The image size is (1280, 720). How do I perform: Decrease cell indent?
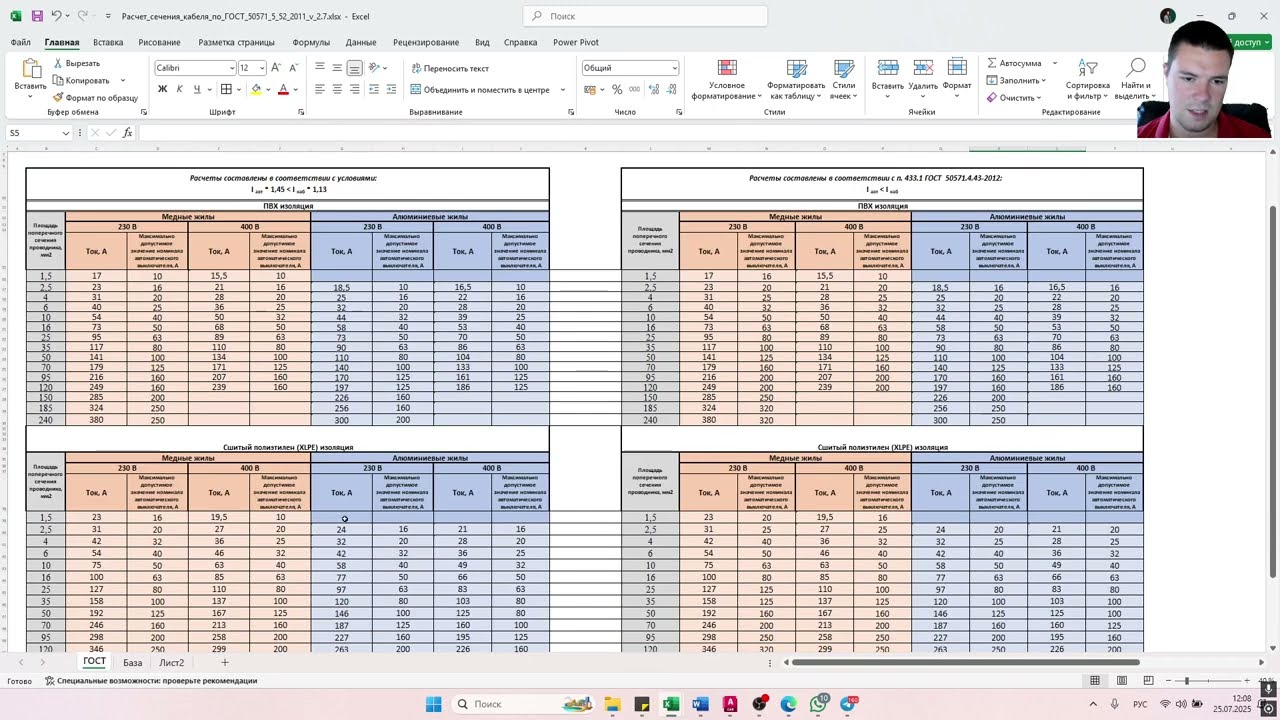(x=374, y=89)
